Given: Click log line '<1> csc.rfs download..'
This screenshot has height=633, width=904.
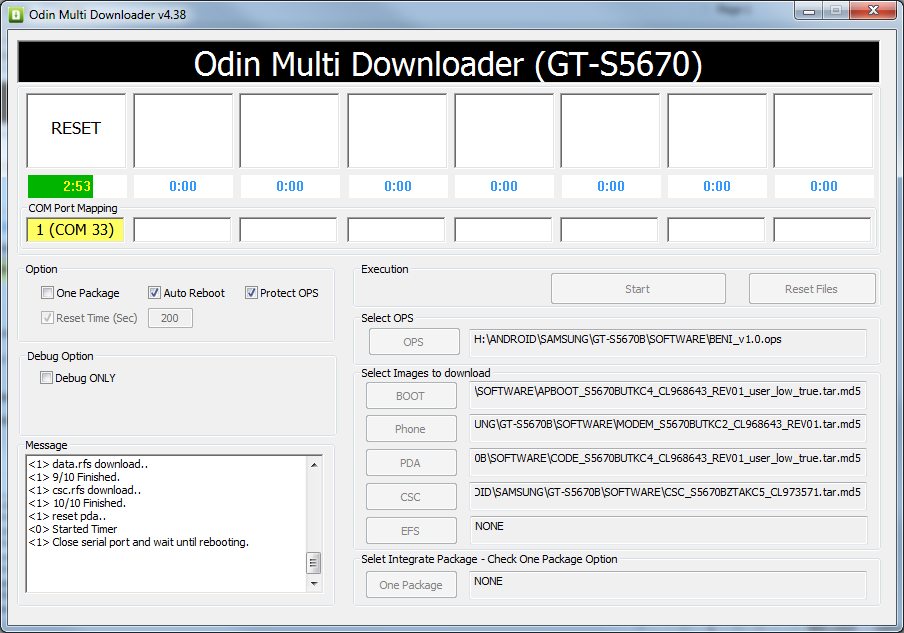Looking at the screenshot, I should click(x=85, y=490).
